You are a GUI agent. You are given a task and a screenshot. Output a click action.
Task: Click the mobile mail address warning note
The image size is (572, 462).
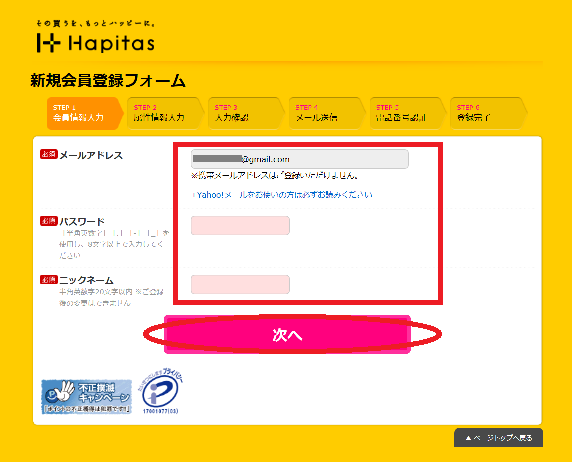tap(275, 176)
